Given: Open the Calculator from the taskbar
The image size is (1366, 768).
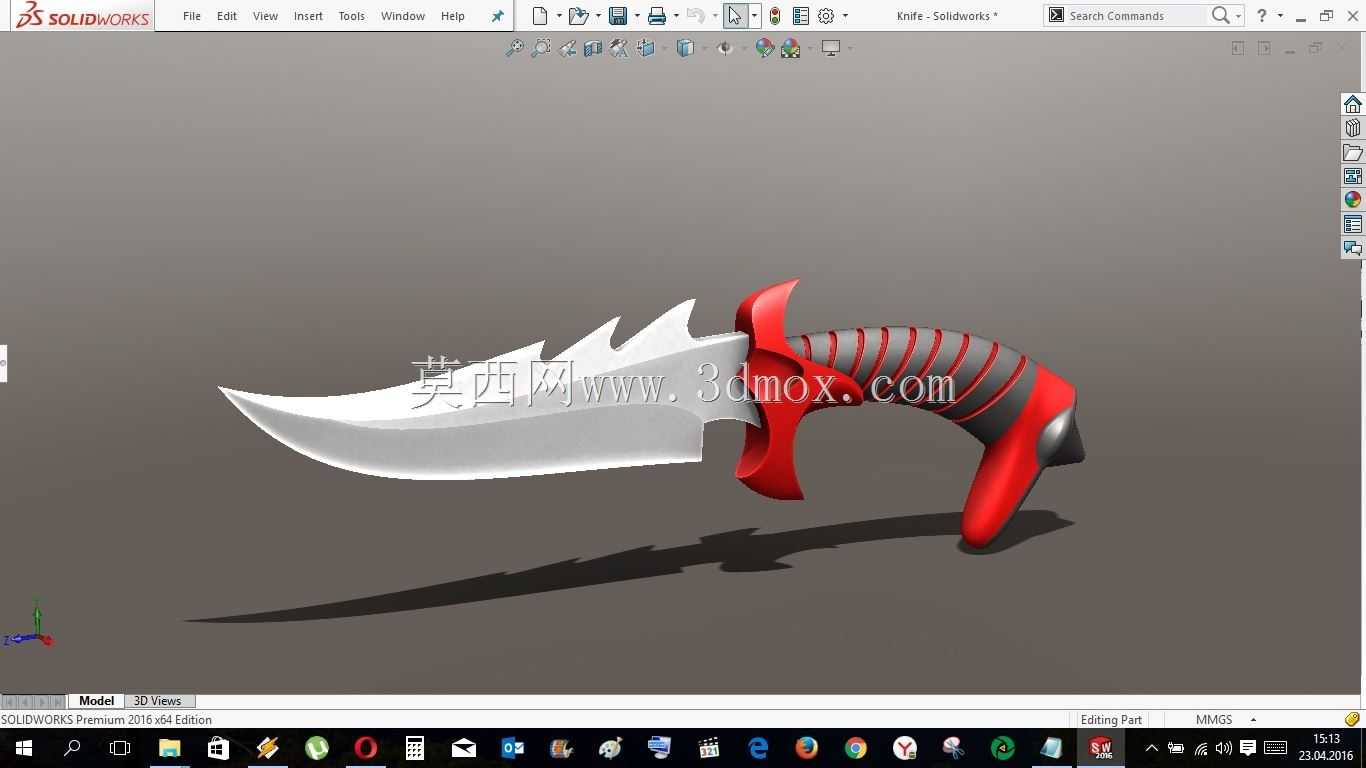Looking at the screenshot, I should click(414, 748).
